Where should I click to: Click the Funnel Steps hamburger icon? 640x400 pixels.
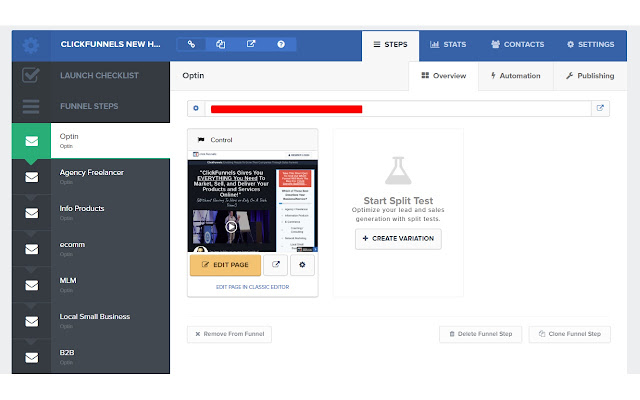[x=31, y=106]
